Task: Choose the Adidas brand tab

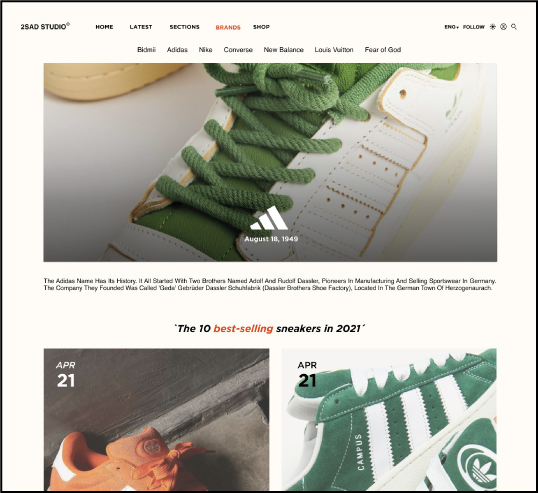Action: click(177, 50)
